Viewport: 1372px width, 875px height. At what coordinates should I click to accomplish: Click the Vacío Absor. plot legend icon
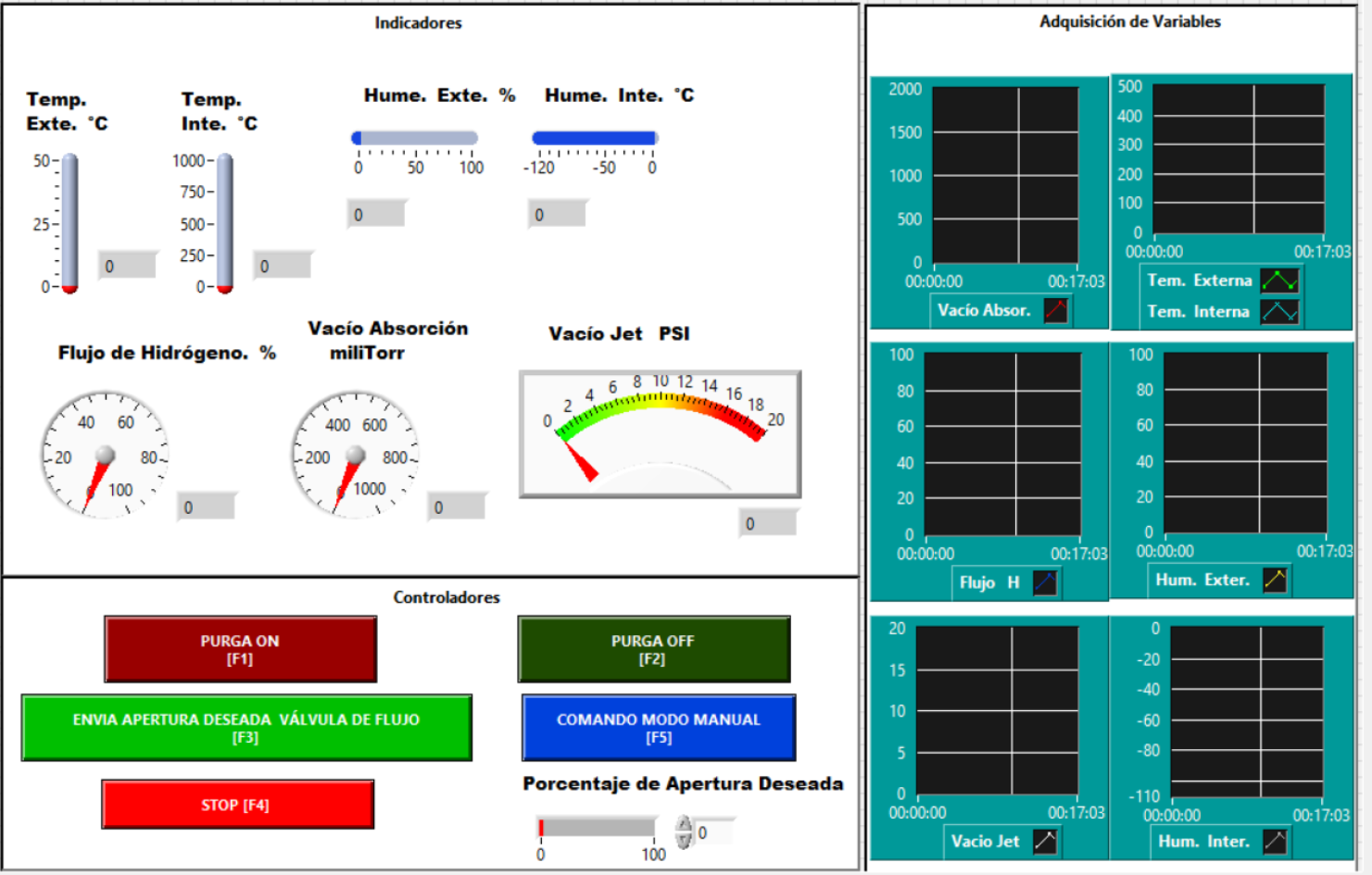pos(1056,310)
